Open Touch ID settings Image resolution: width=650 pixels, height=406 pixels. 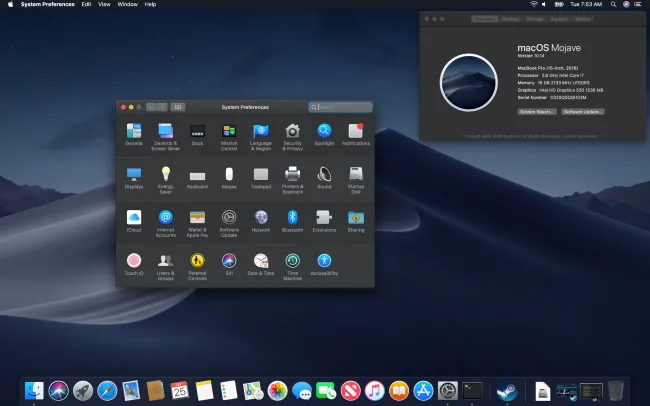(134, 261)
